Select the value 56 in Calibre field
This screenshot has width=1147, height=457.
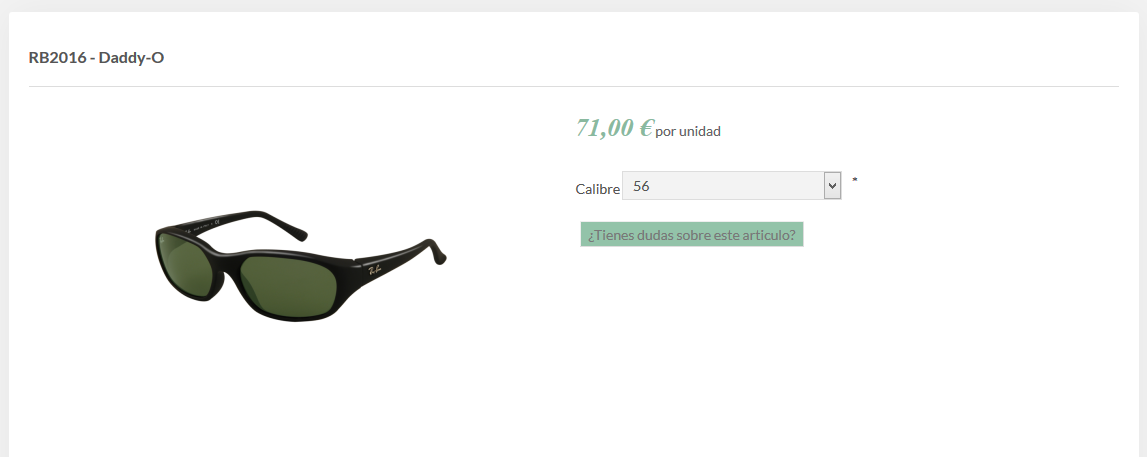(x=641, y=186)
